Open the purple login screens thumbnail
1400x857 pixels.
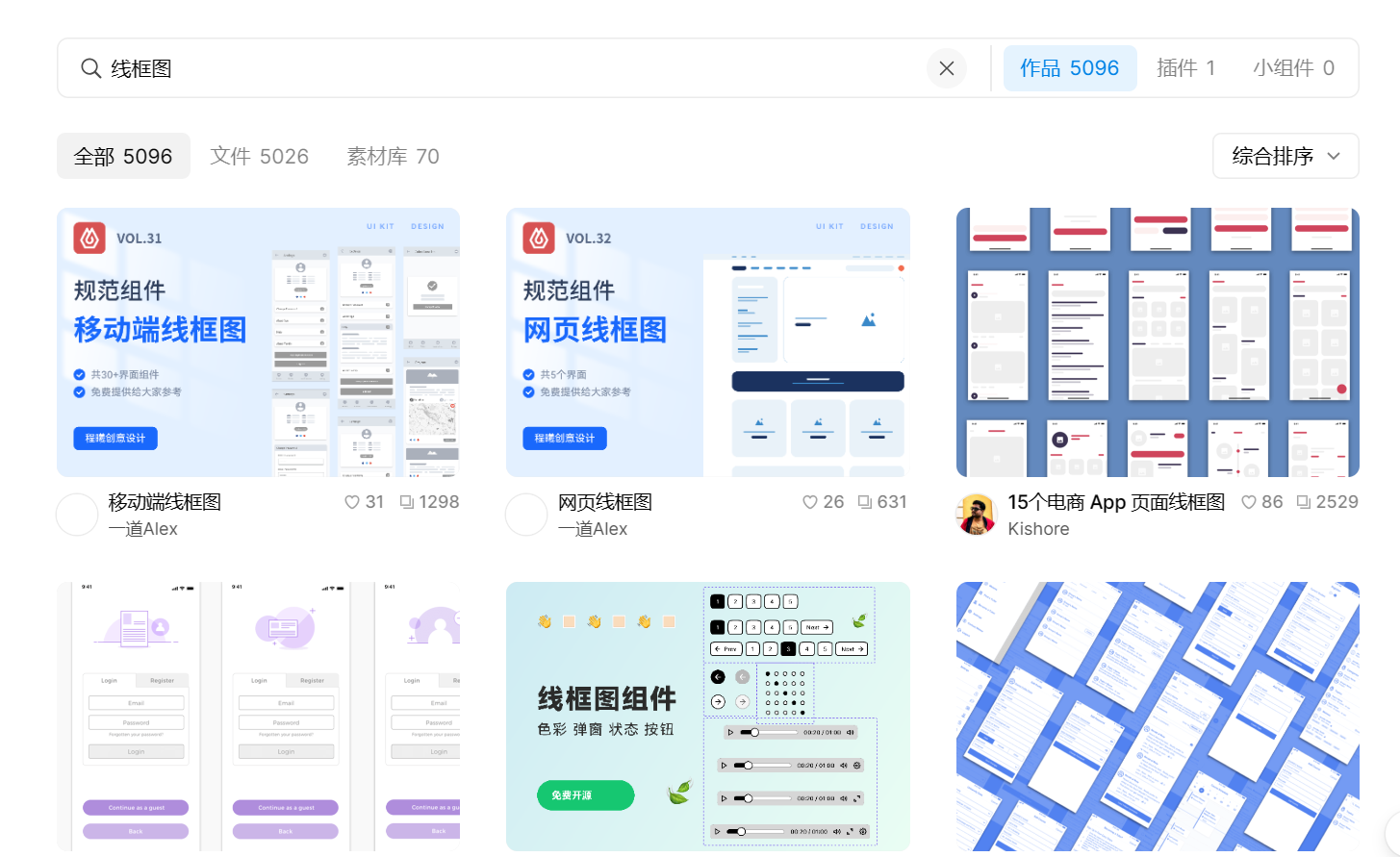tap(258, 717)
